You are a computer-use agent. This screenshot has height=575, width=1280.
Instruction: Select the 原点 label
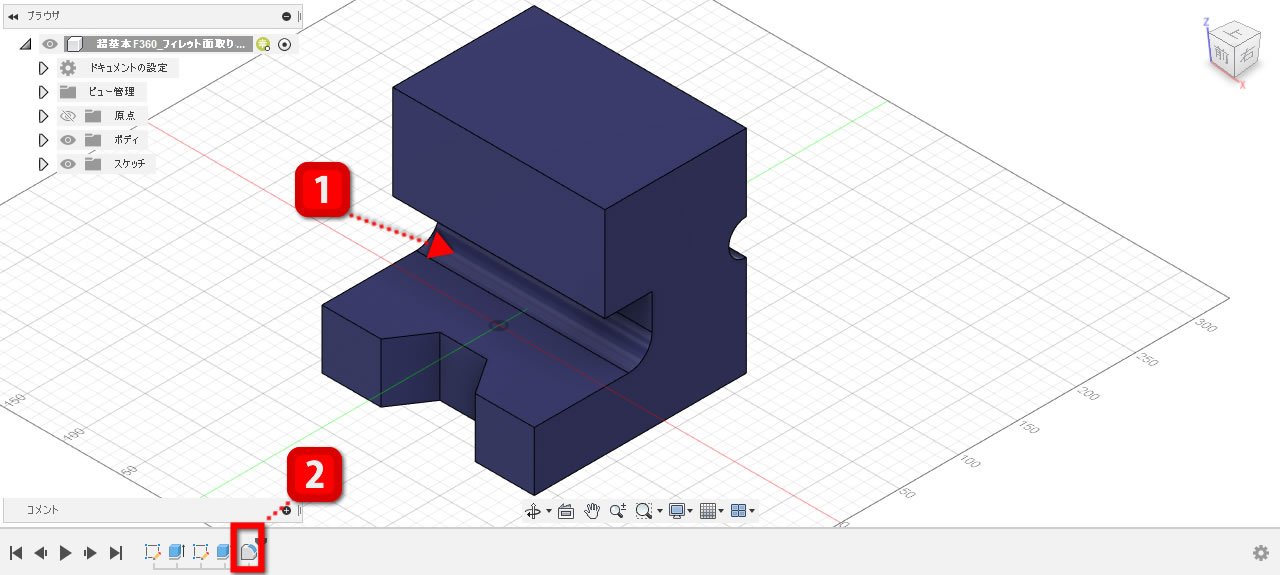pyautogui.click(x=125, y=116)
